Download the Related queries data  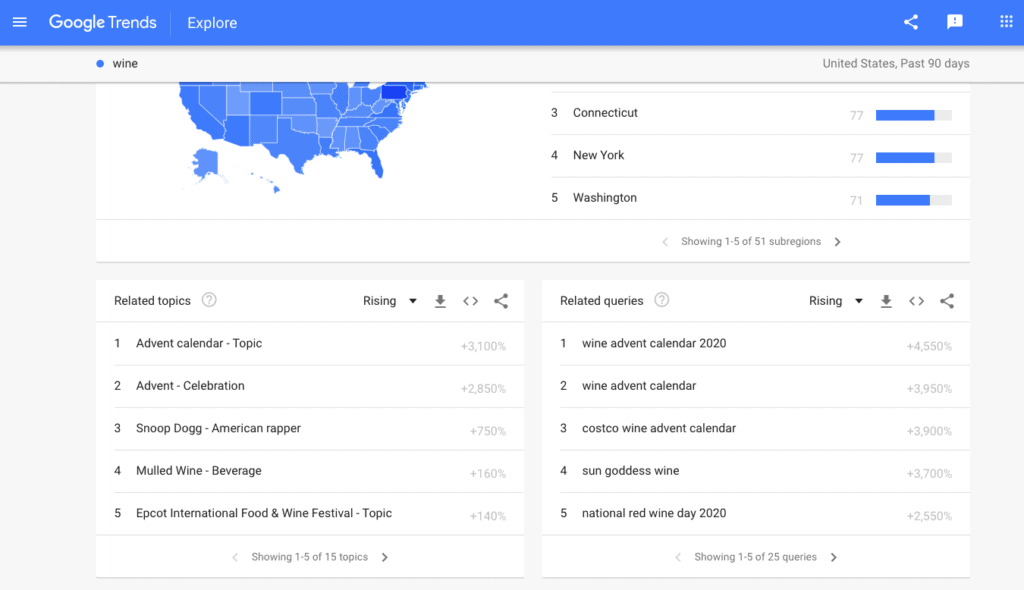pyautogui.click(x=886, y=300)
